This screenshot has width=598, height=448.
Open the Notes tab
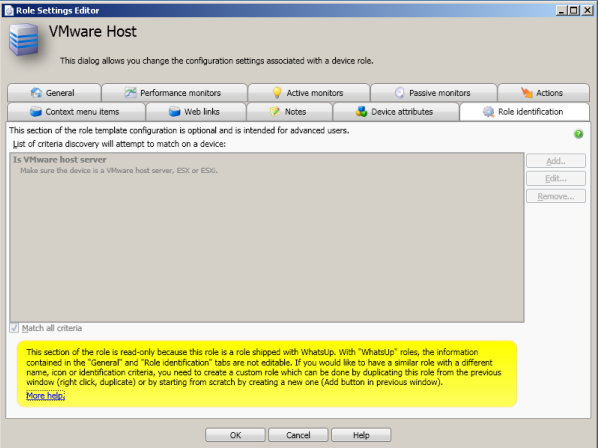click(x=289, y=112)
